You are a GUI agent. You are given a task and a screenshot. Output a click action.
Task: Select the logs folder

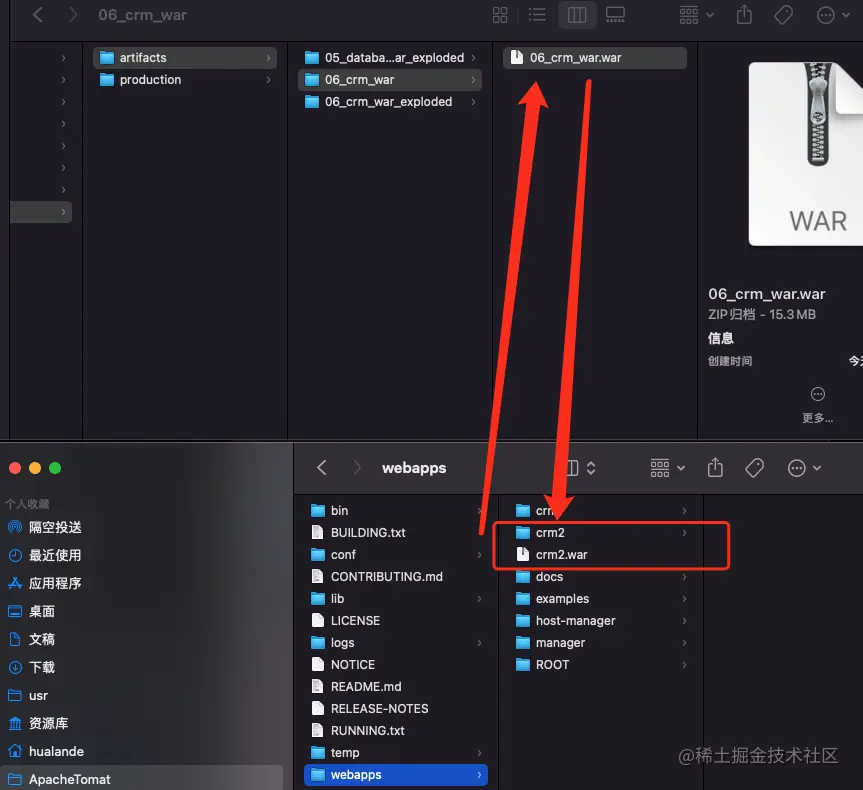pos(396,643)
